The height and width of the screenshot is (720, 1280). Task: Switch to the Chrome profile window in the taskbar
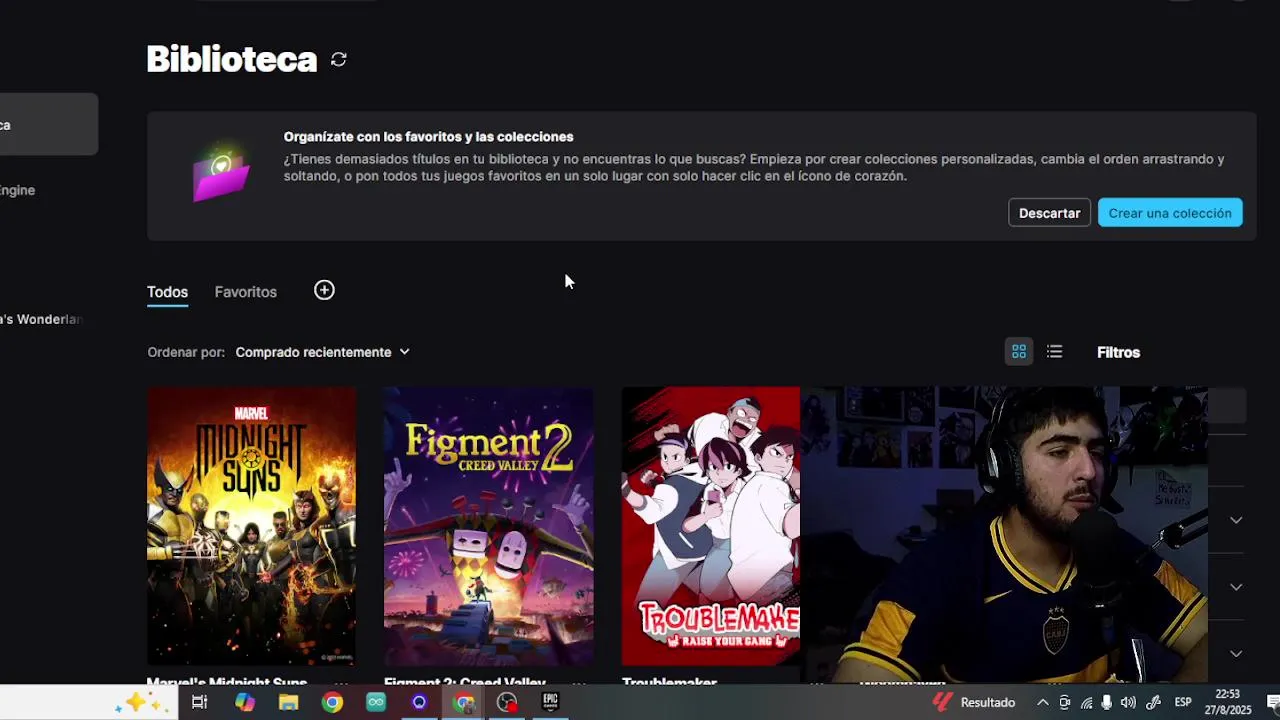[463, 702]
